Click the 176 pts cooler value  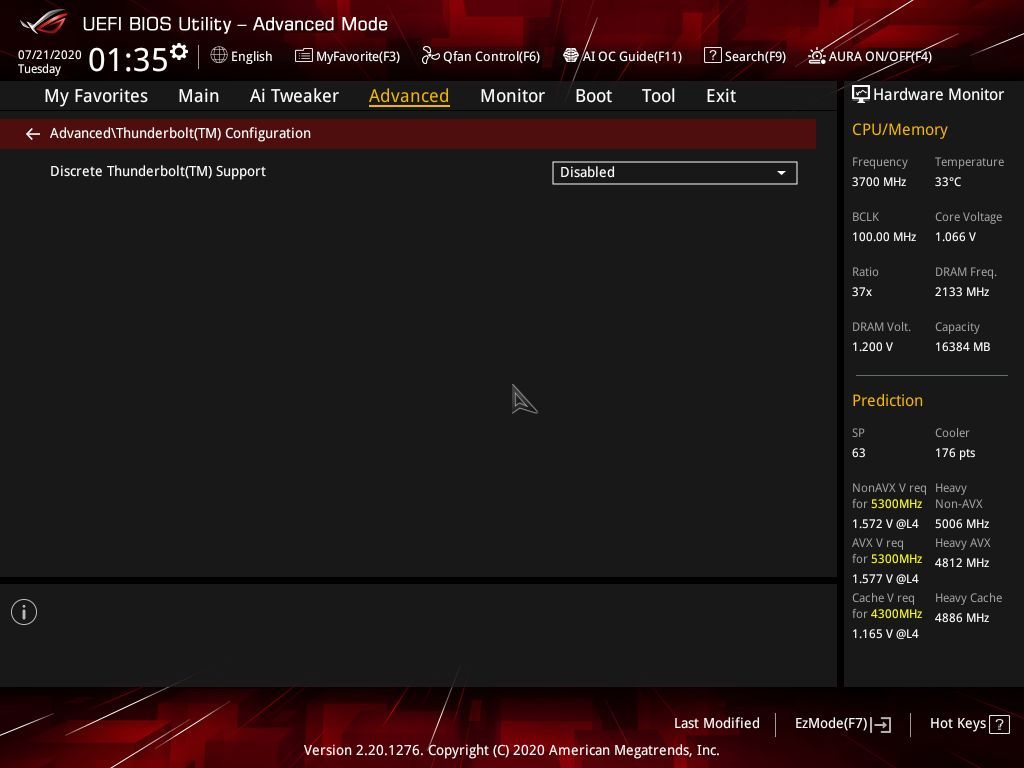pyautogui.click(x=955, y=453)
